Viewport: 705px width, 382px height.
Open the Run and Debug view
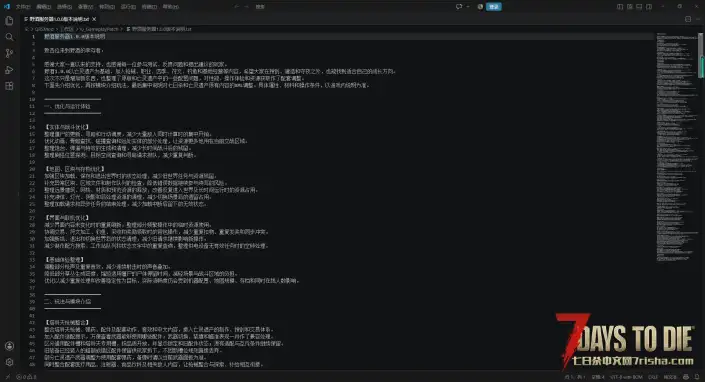[9, 70]
